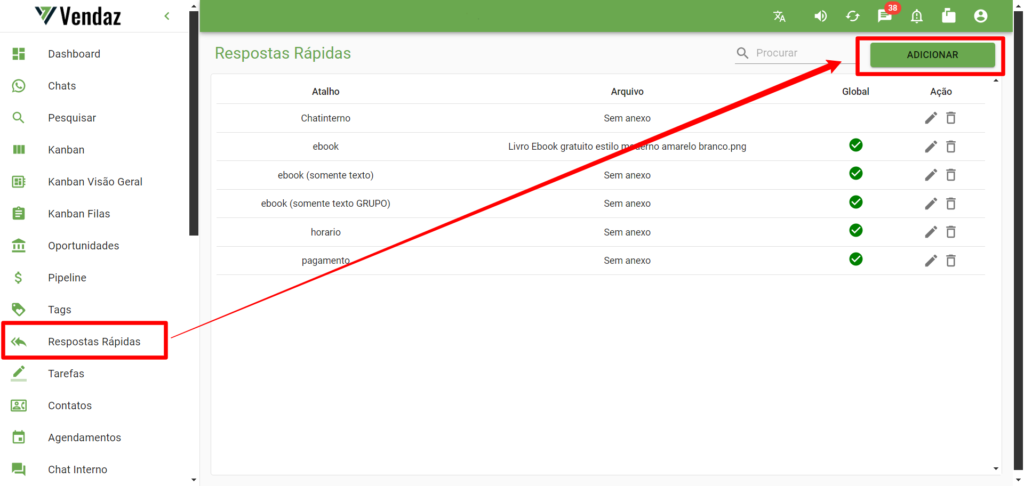The width and height of the screenshot is (1024, 486).
Task: Toggle the notification sound speaker icon
Action: pyautogui.click(x=820, y=16)
